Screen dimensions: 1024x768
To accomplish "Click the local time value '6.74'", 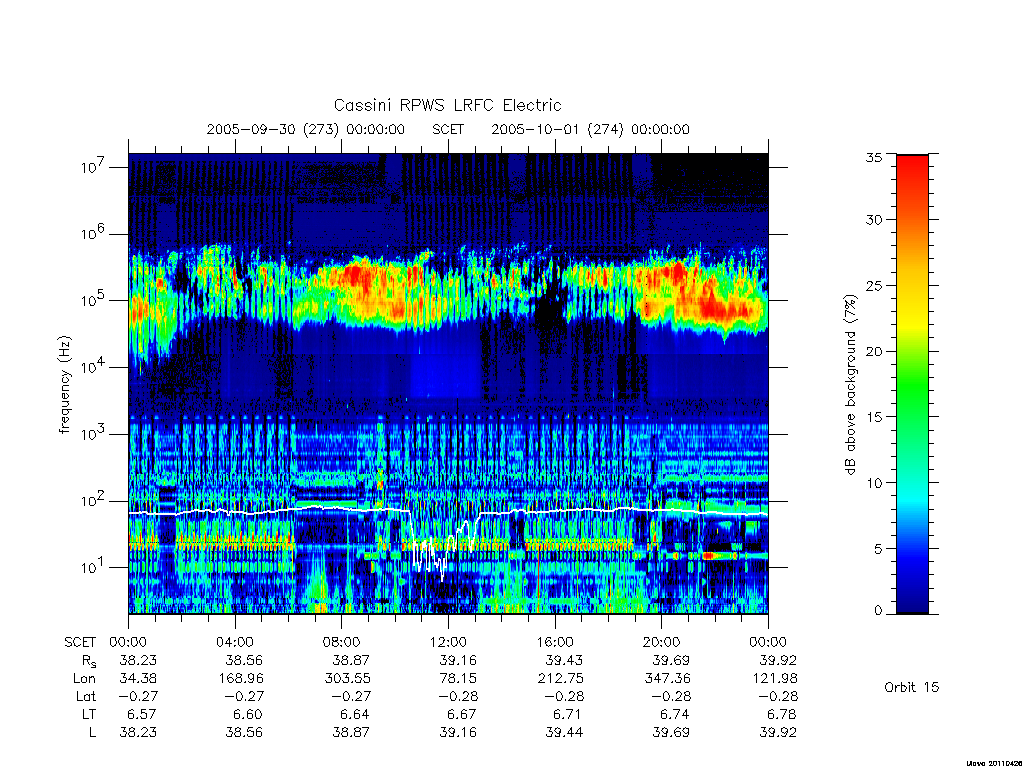I will click(675, 714).
